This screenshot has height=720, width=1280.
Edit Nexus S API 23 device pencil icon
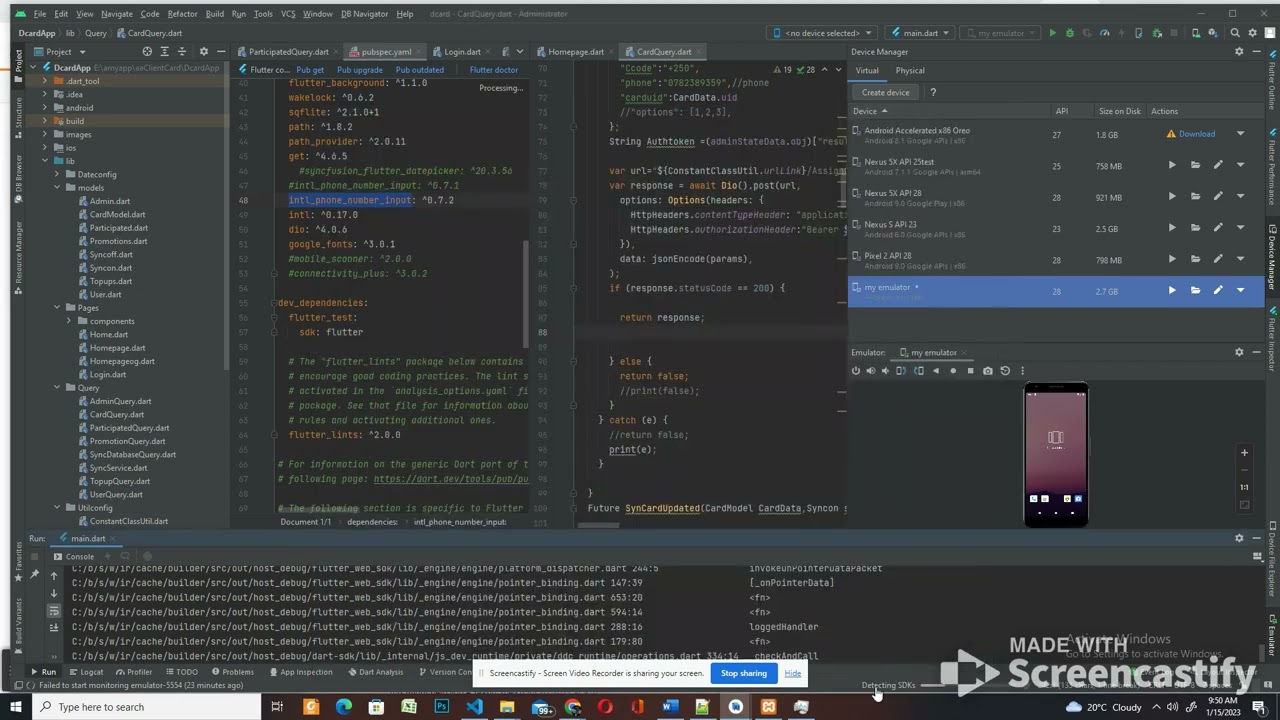coord(1218,228)
